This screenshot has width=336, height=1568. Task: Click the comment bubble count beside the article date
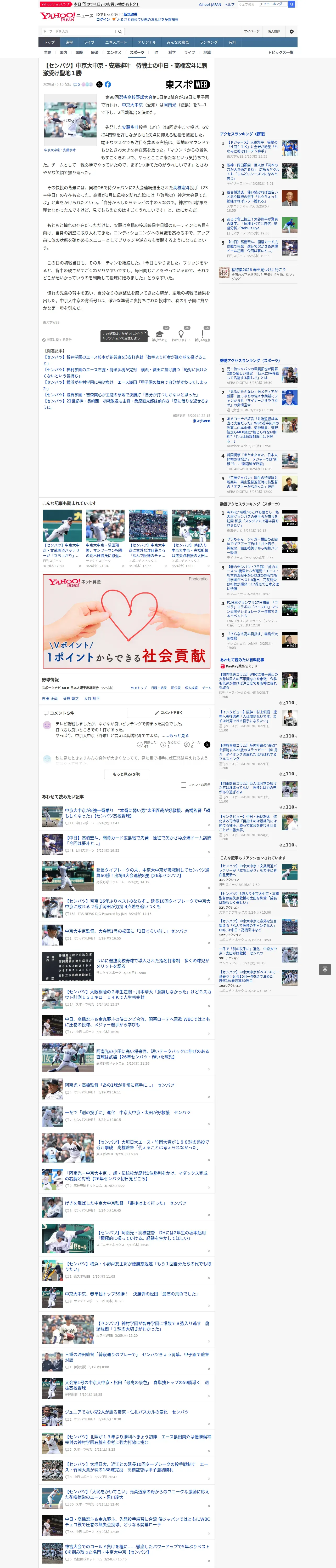(77, 85)
